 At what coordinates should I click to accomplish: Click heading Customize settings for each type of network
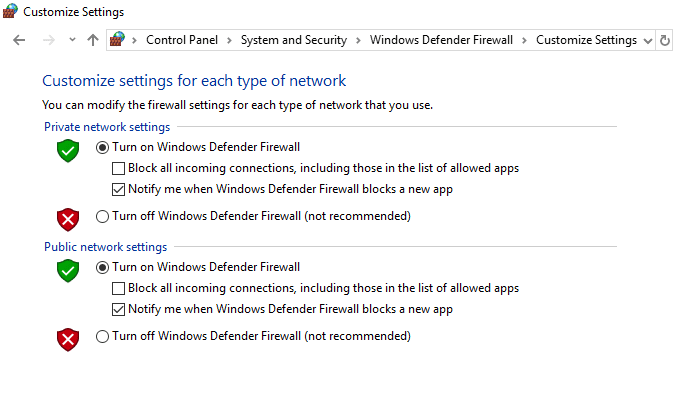[194, 81]
